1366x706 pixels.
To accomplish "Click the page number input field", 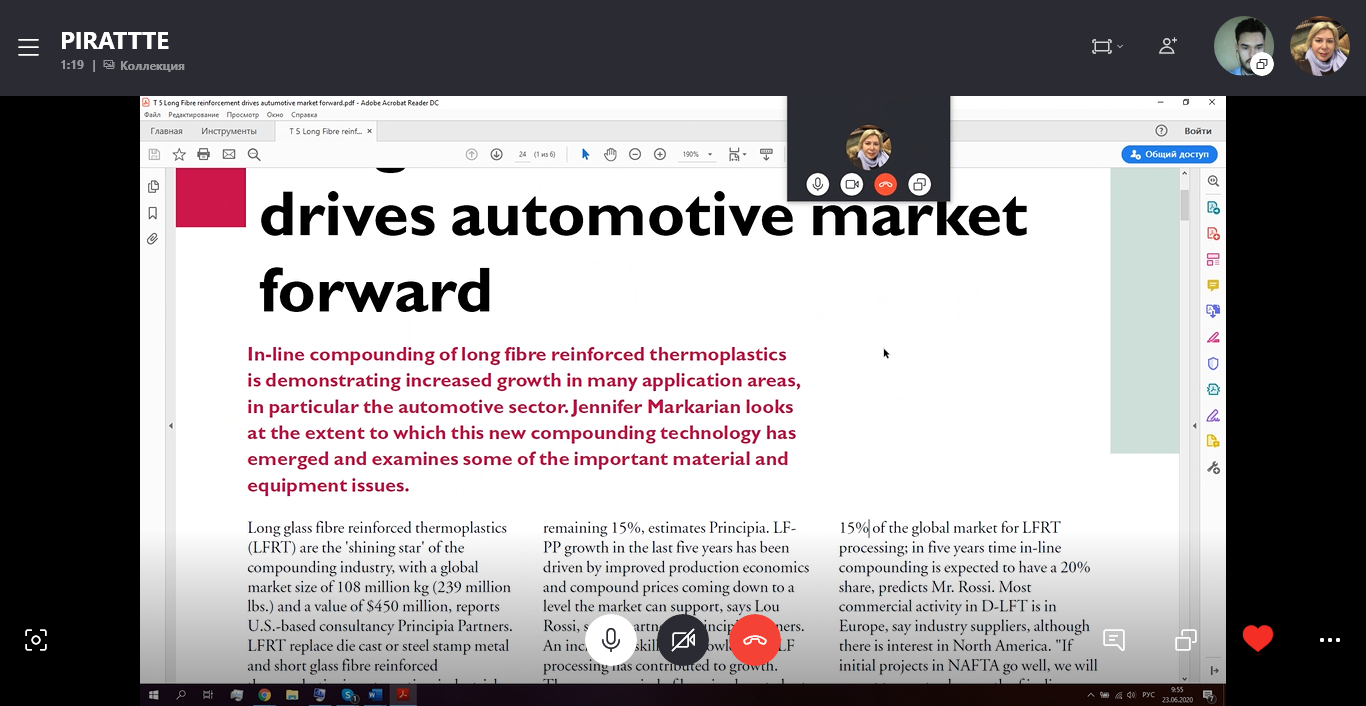I will pyautogui.click(x=522, y=154).
